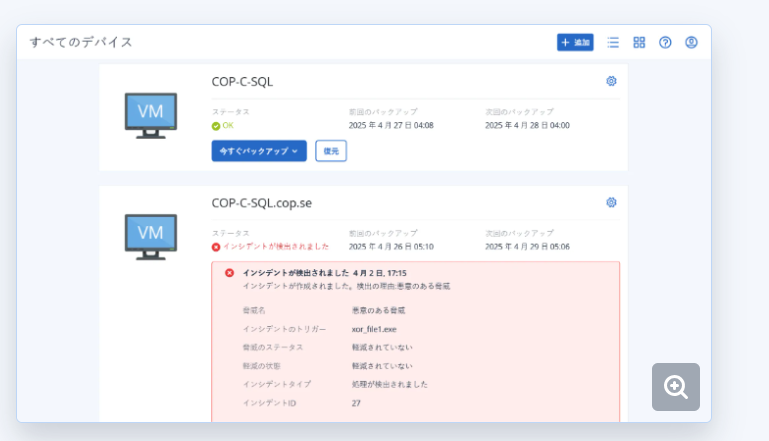
Task: Click the red error icon in incident alert
Action: coord(229,272)
